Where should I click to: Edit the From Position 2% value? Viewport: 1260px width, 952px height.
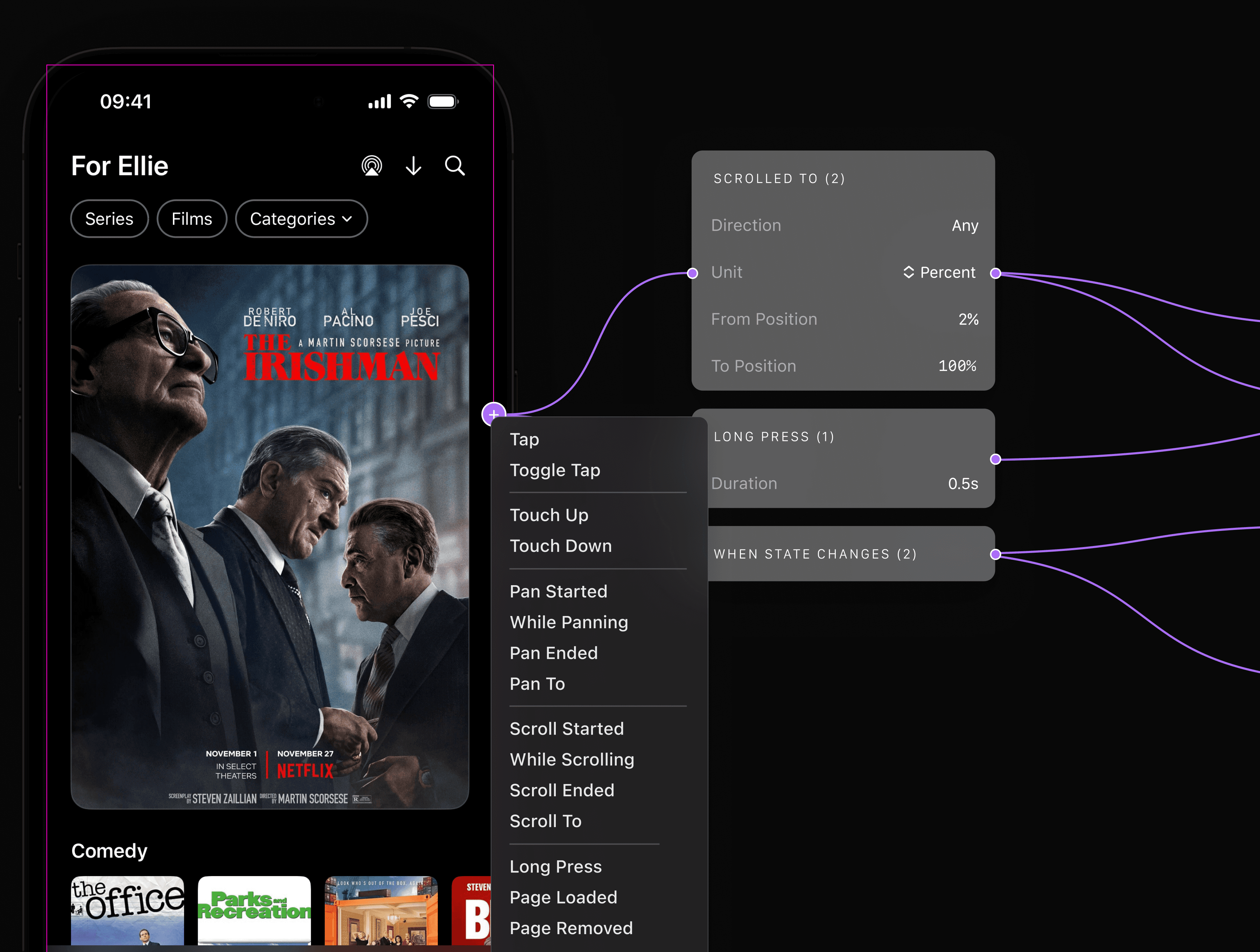[x=968, y=319]
